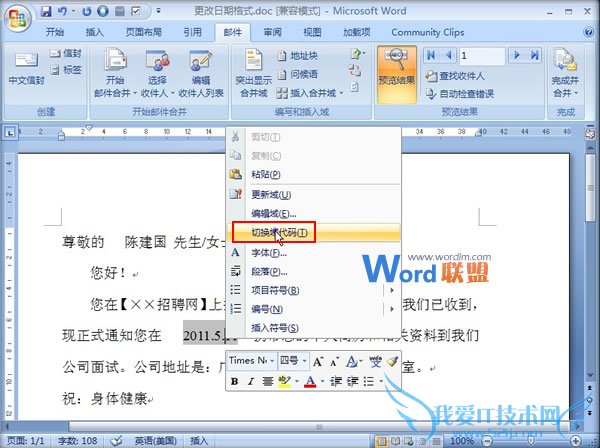Click 查找收件人 find recipient
Image resolution: width=600 pixels, height=448 pixels.
[x=455, y=76]
